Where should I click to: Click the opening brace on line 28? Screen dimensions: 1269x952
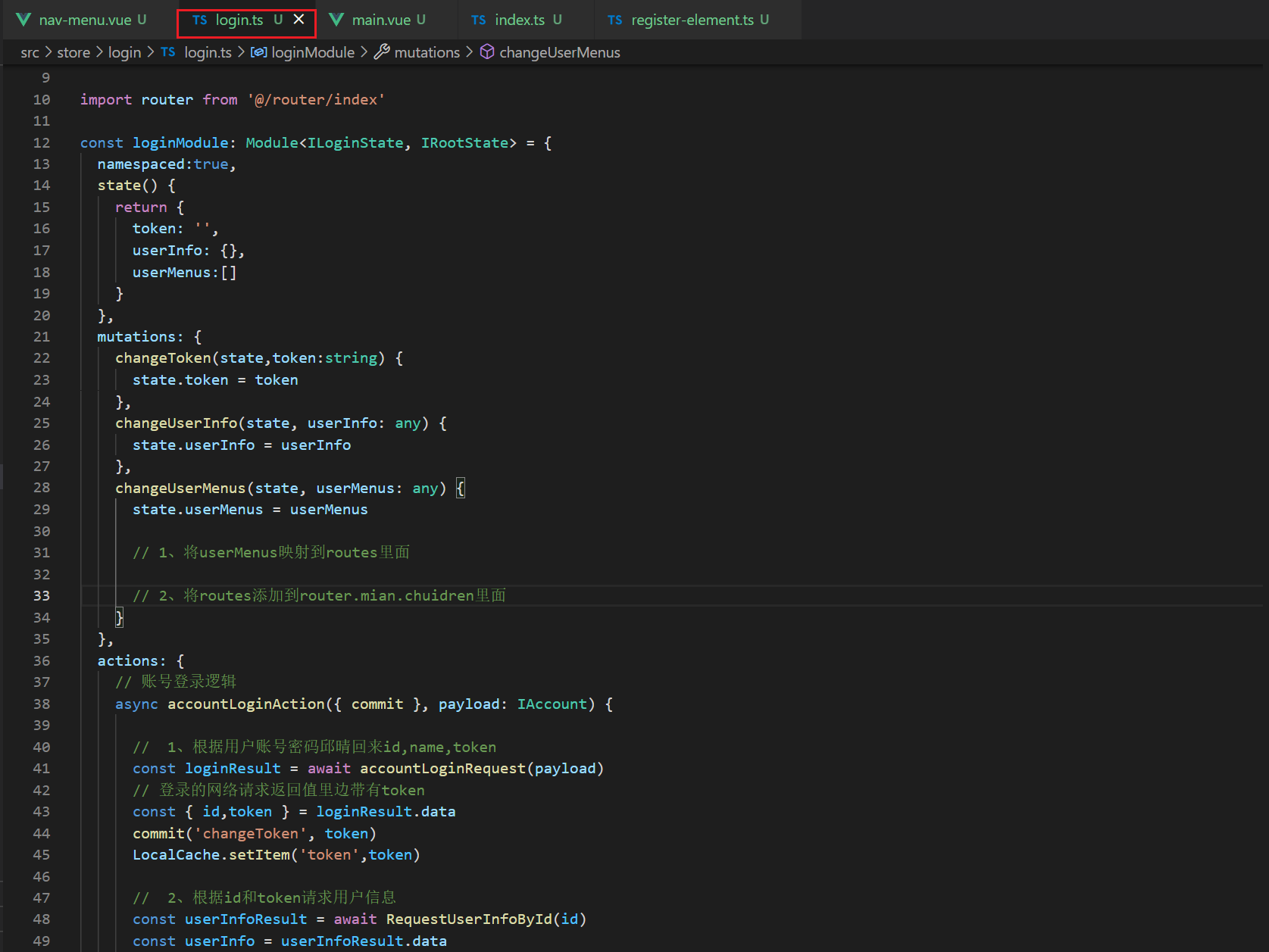(461, 488)
